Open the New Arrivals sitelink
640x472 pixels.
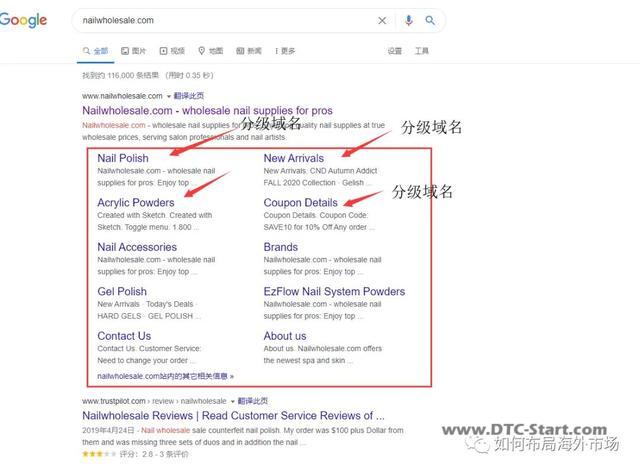293,158
